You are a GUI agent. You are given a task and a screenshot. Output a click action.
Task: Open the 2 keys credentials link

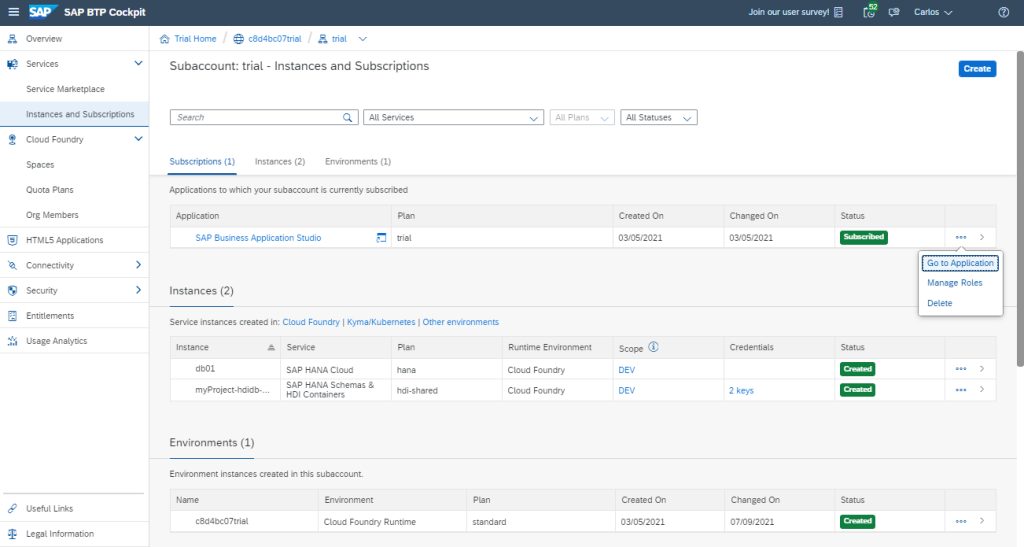[741, 390]
